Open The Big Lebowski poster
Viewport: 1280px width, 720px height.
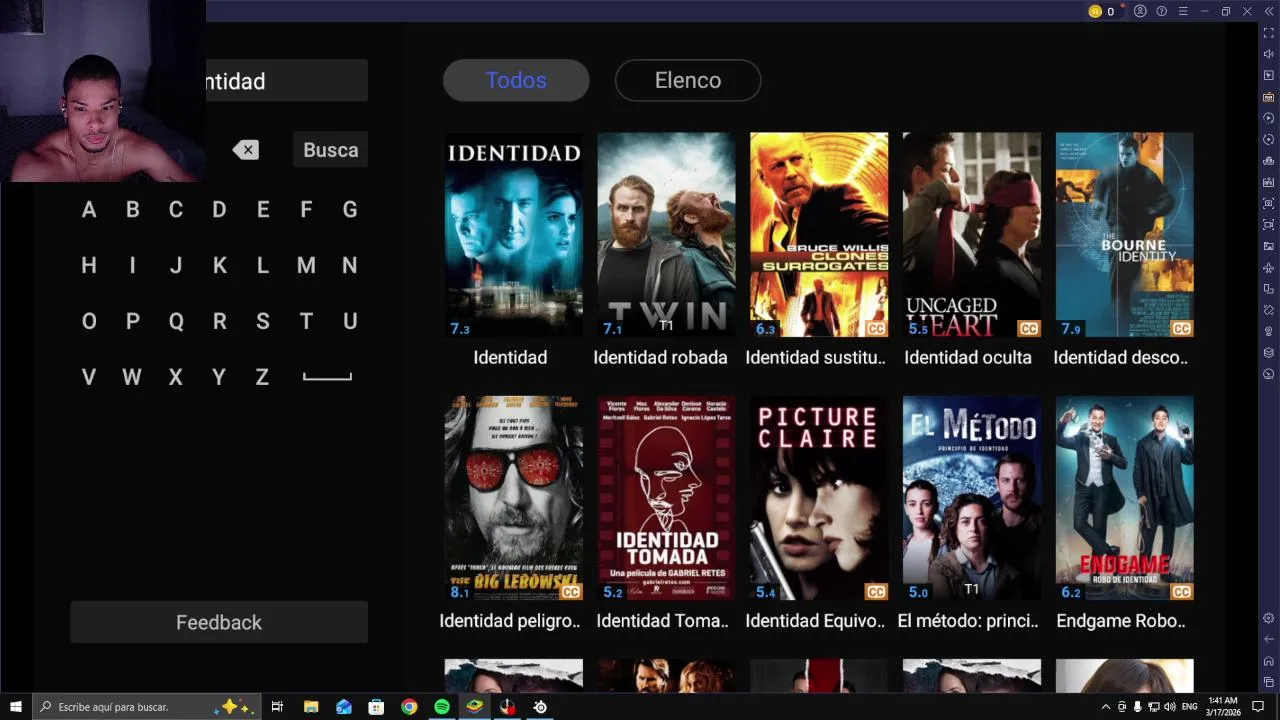(513, 499)
